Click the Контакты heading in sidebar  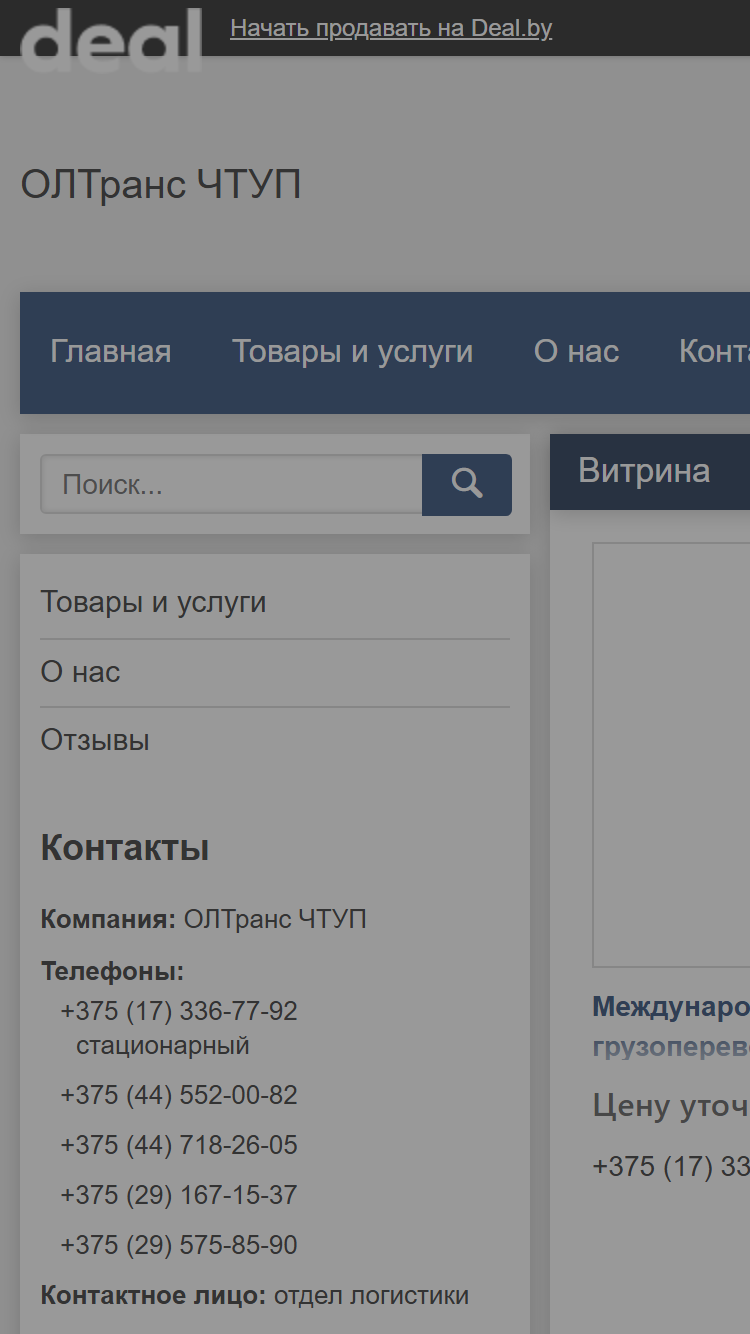tap(125, 848)
